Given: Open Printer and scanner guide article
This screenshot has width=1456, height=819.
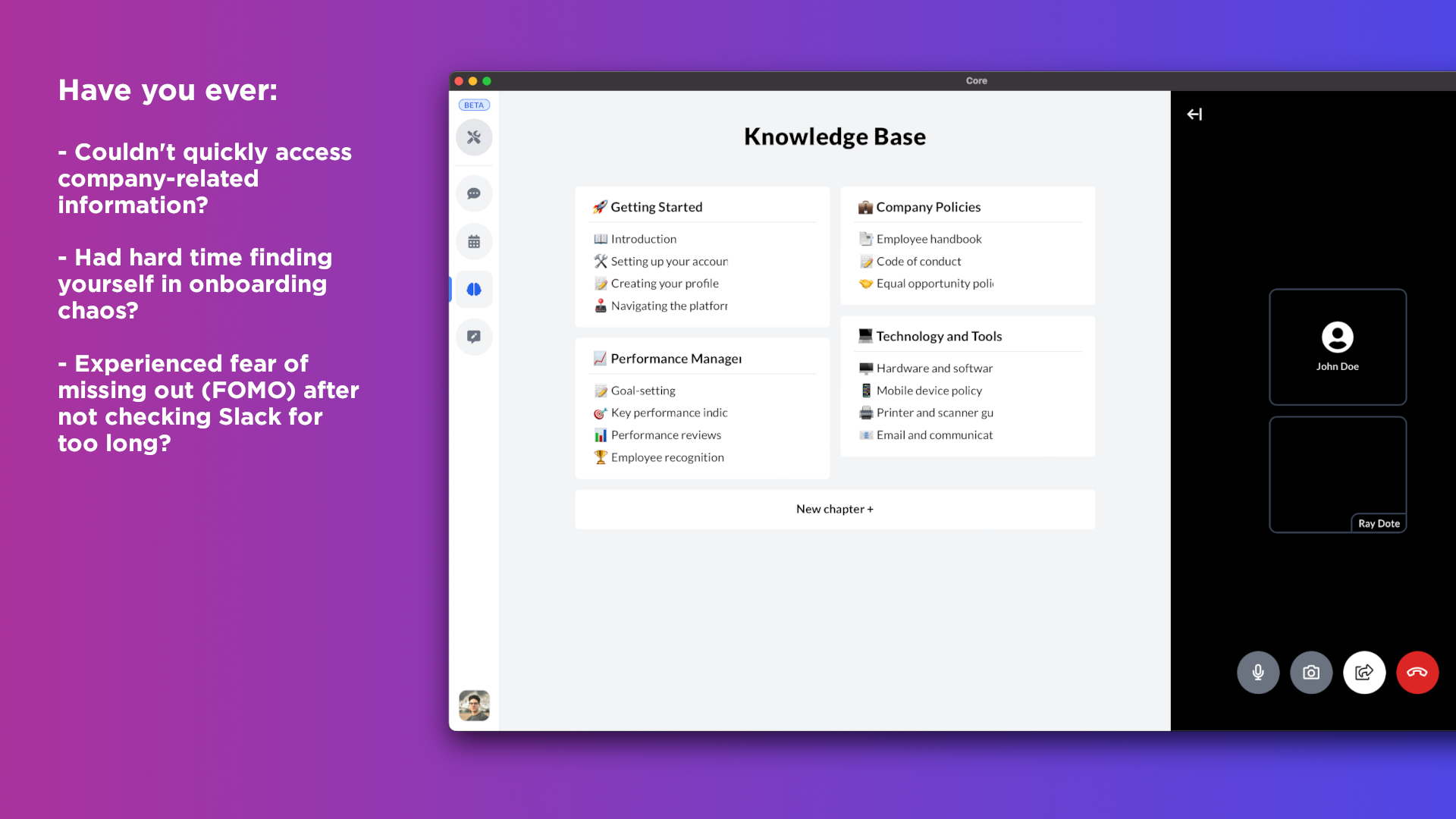Looking at the screenshot, I should [x=926, y=413].
